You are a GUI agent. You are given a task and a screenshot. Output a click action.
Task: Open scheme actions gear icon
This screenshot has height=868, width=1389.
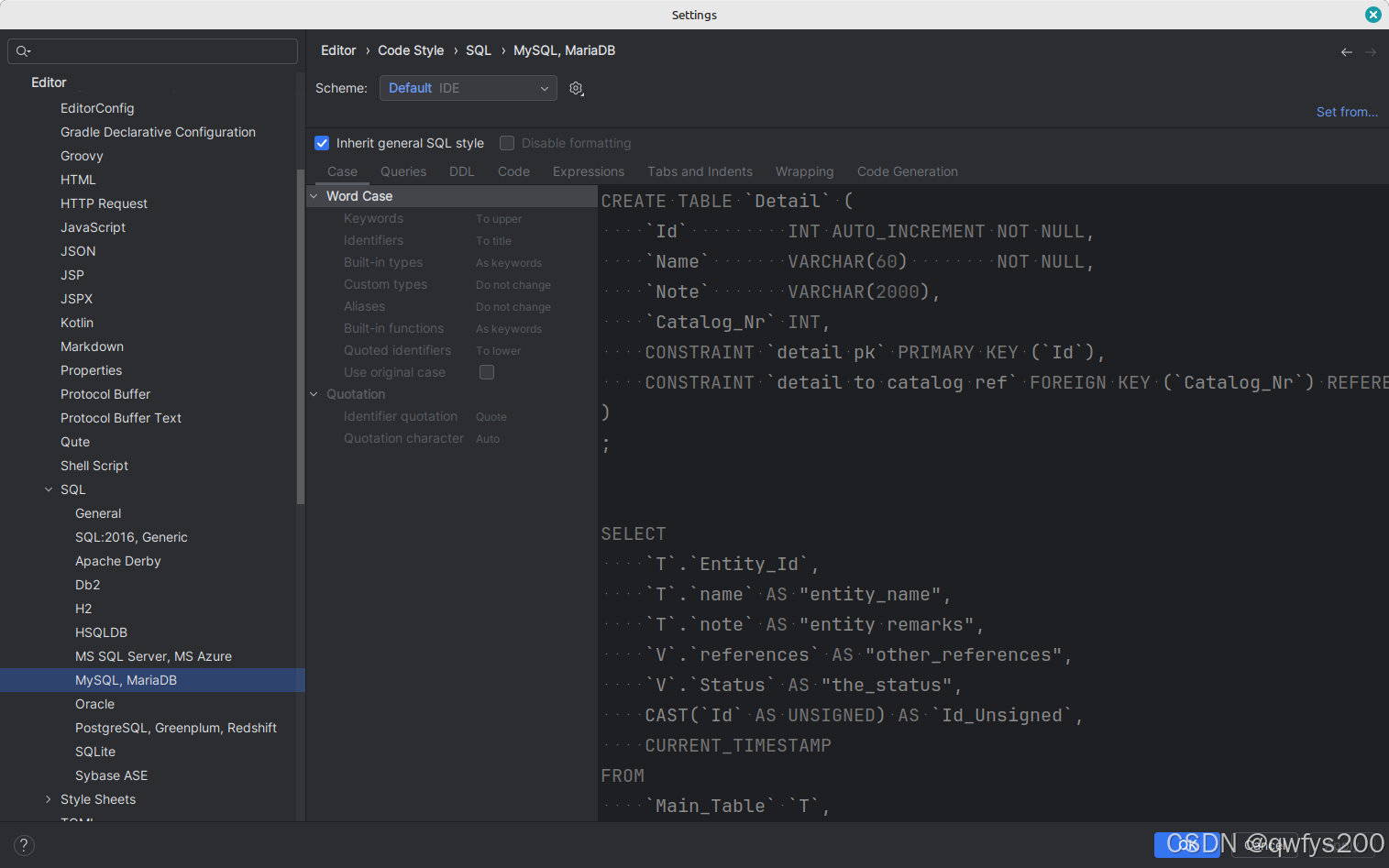[x=576, y=88]
